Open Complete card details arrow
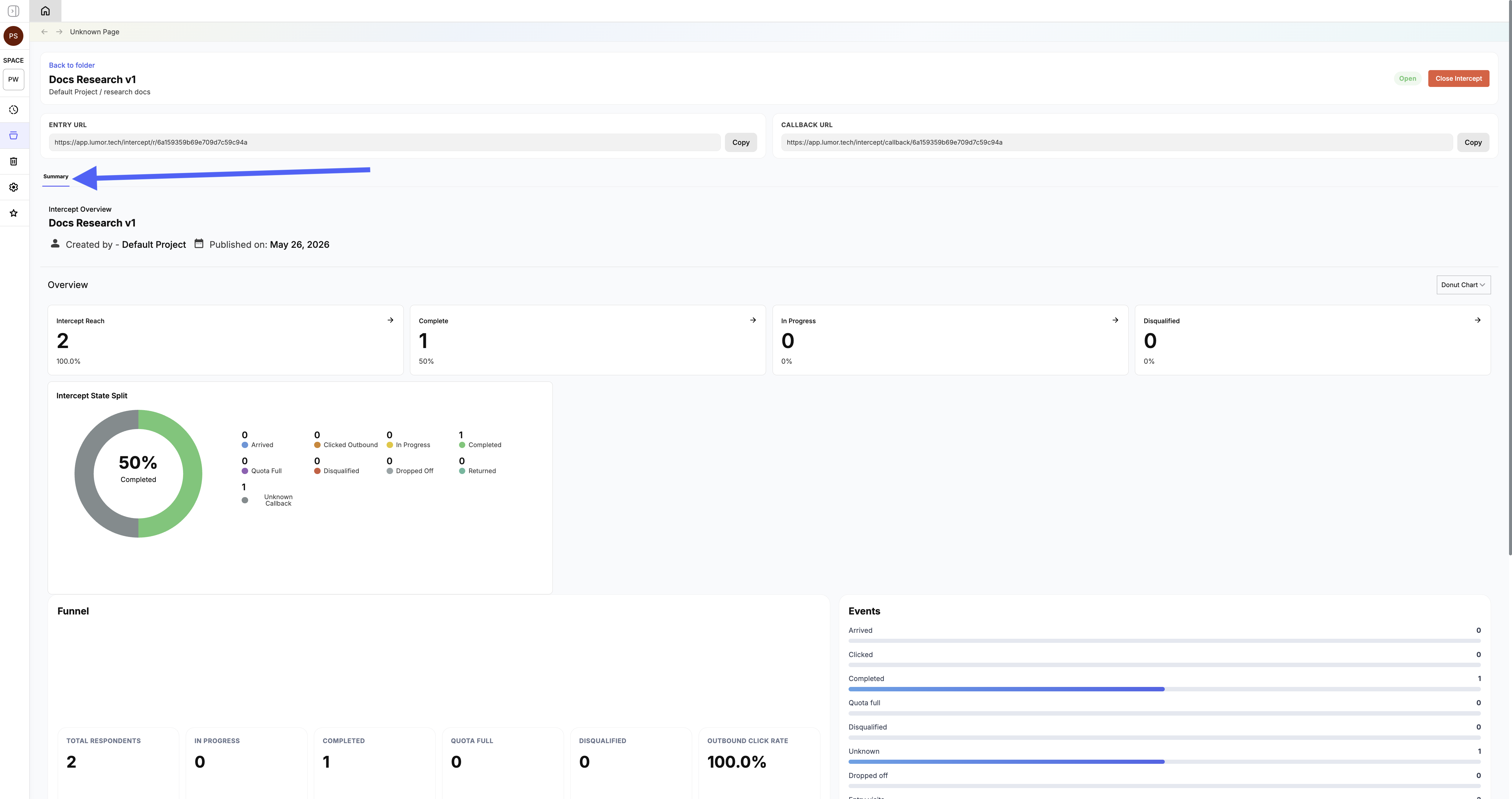The height and width of the screenshot is (799, 1512). [753, 320]
